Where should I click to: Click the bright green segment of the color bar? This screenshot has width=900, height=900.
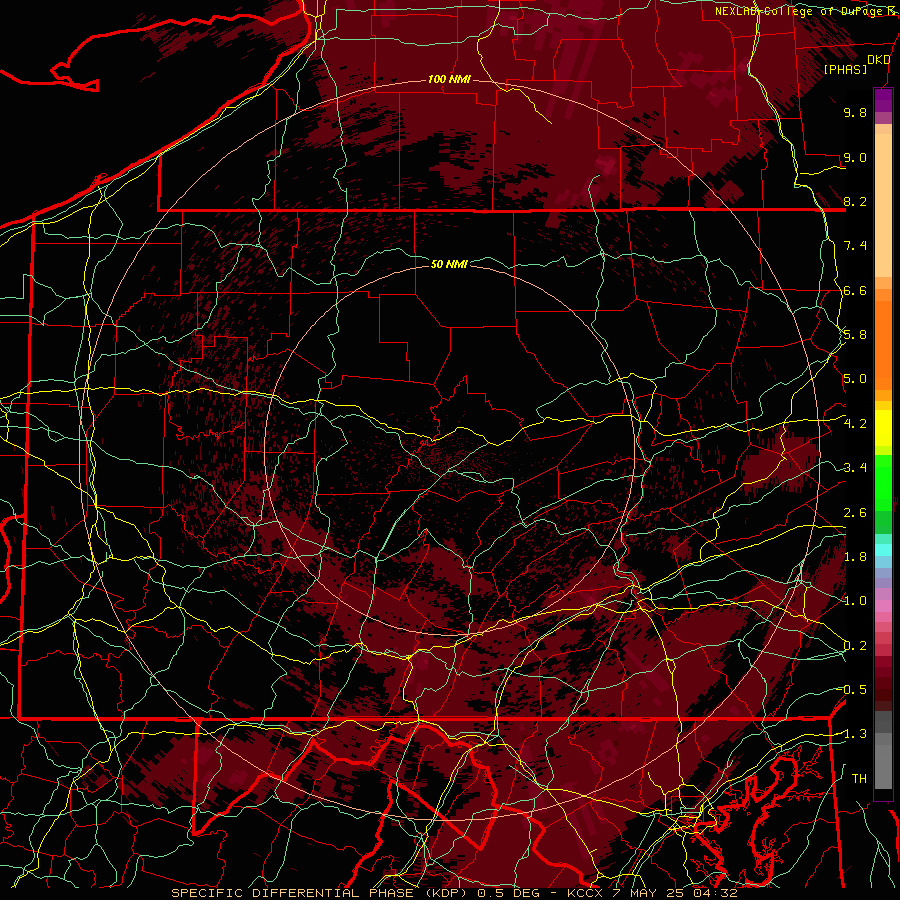pyautogui.click(x=883, y=481)
